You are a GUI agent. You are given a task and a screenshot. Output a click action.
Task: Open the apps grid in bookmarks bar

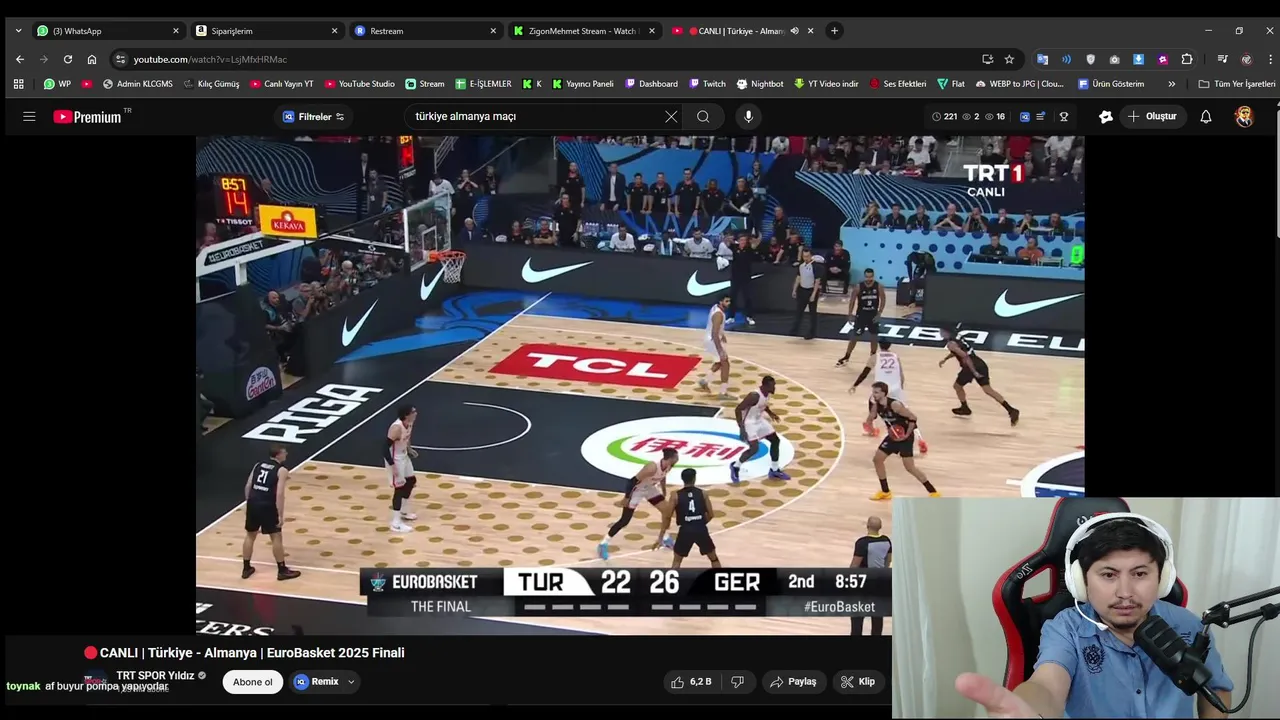[x=18, y=84]
